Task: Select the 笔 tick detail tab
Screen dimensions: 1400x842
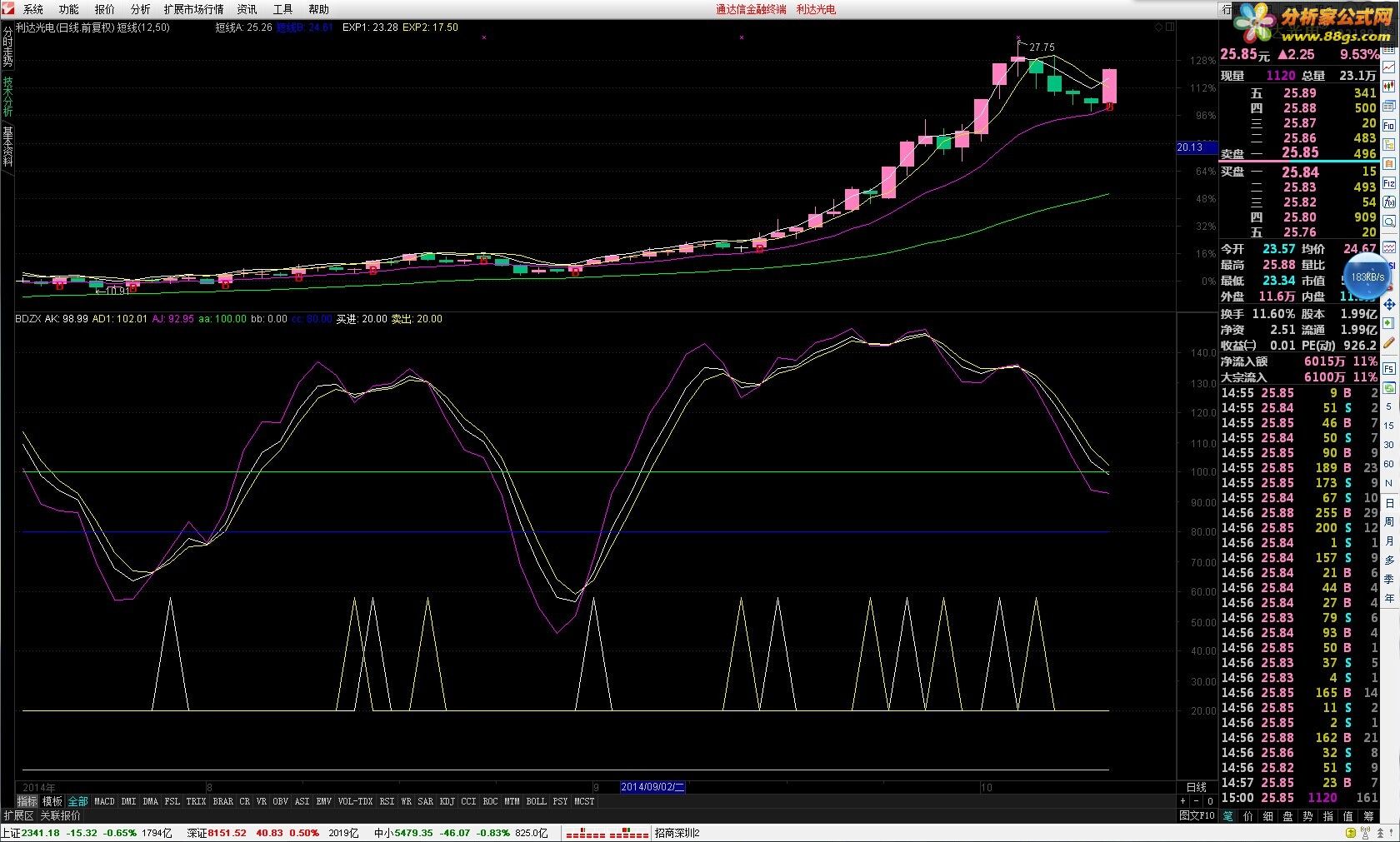Action: [1228, 816]
